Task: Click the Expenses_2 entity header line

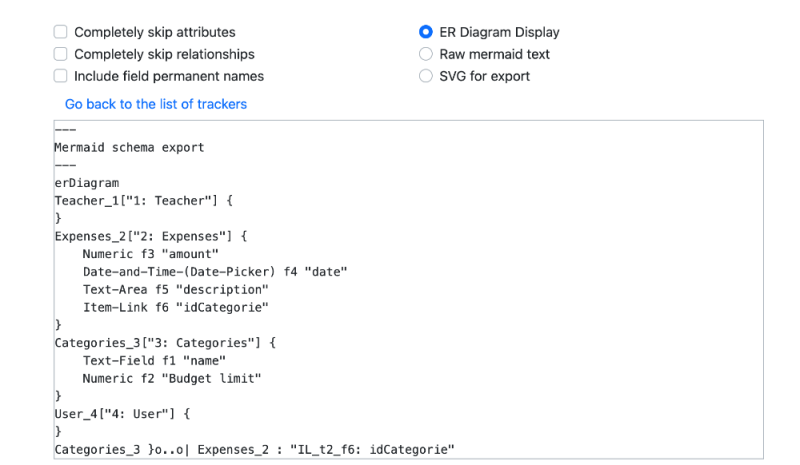Action: (x=151, y=236)
